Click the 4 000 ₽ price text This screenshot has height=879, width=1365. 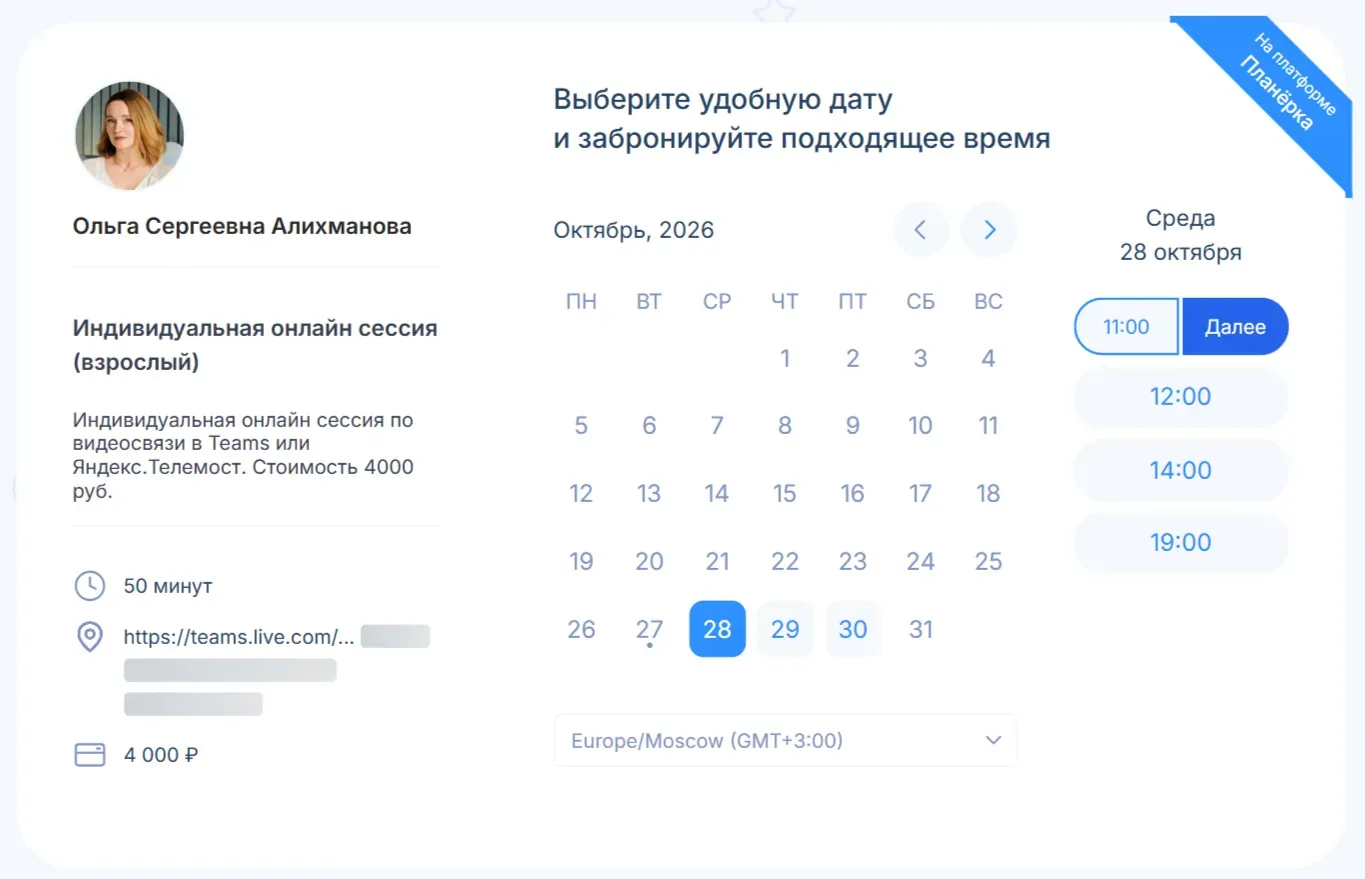point(161,755)
